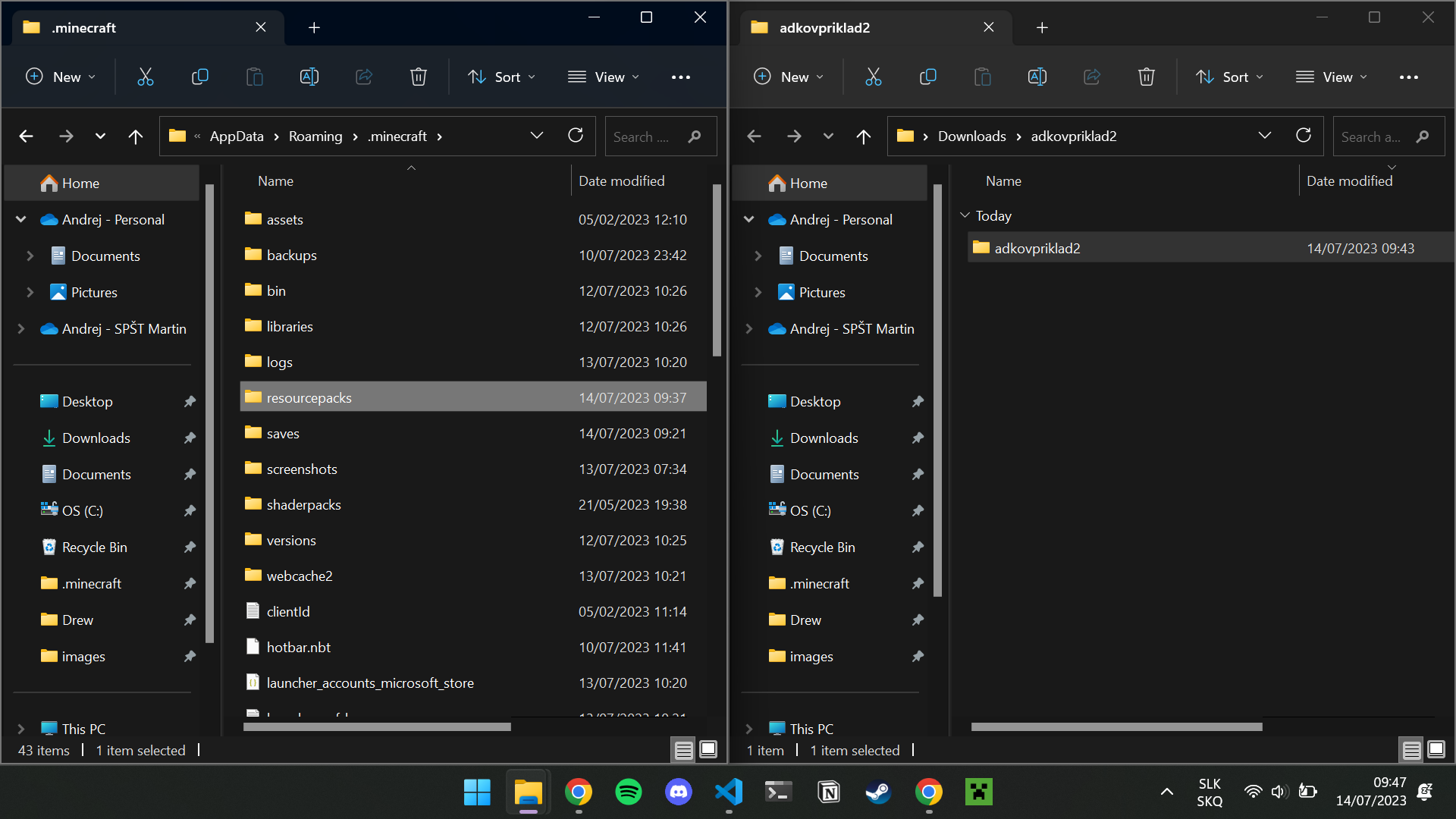Expand Andrej - SPŠT Martin in .minecraft window

[21, 328]
